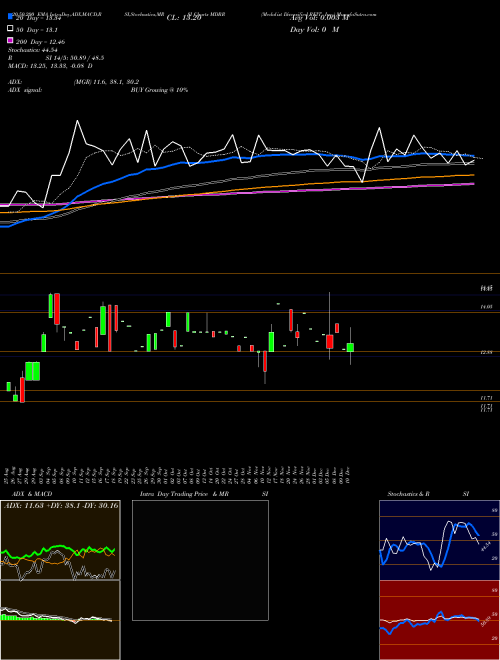Click the 'BUY Growing @ 10%' signal text
The height and width of the screenshot is (660, 500).
click(159, 90)
